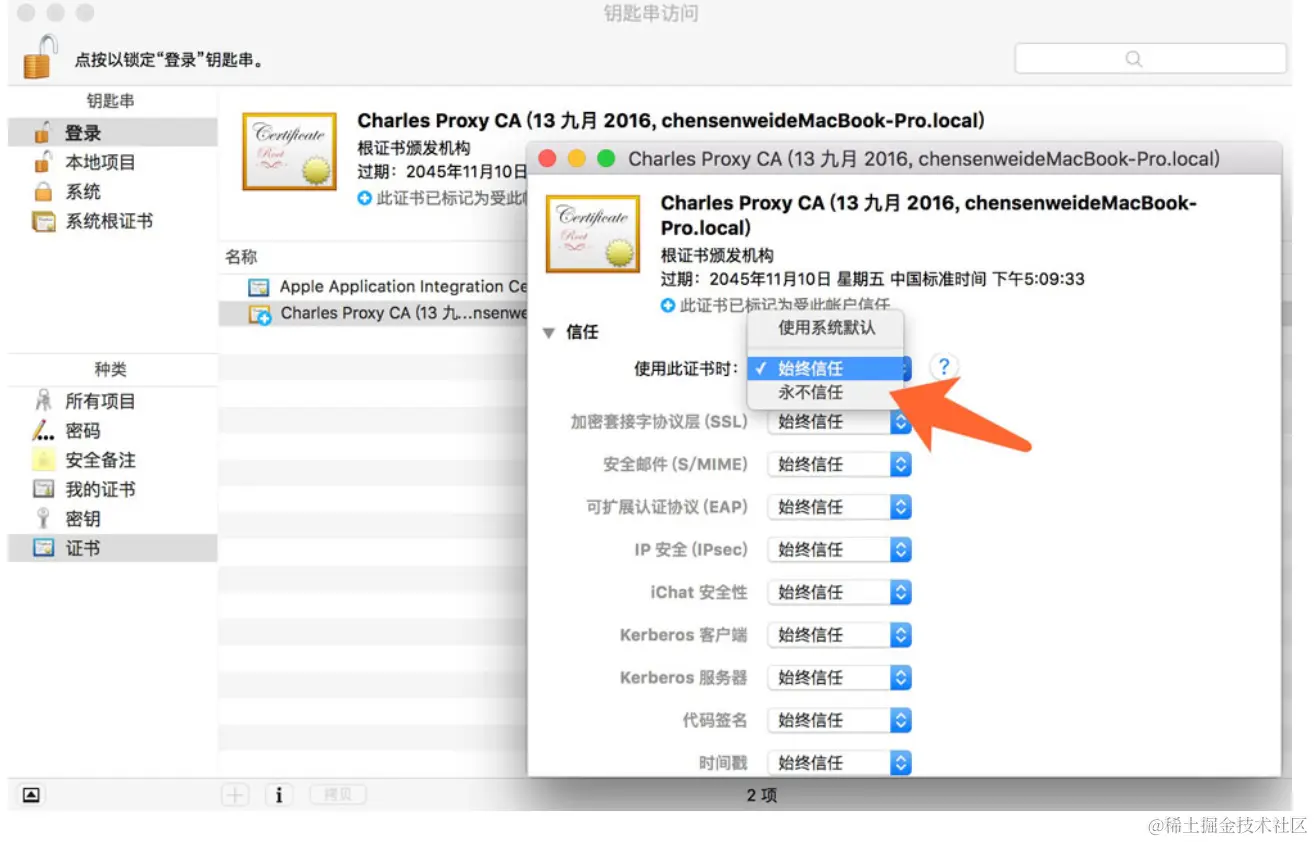1314x842 pixels.
Task: Show the 安全备注 category
Action: pos(112,460)
